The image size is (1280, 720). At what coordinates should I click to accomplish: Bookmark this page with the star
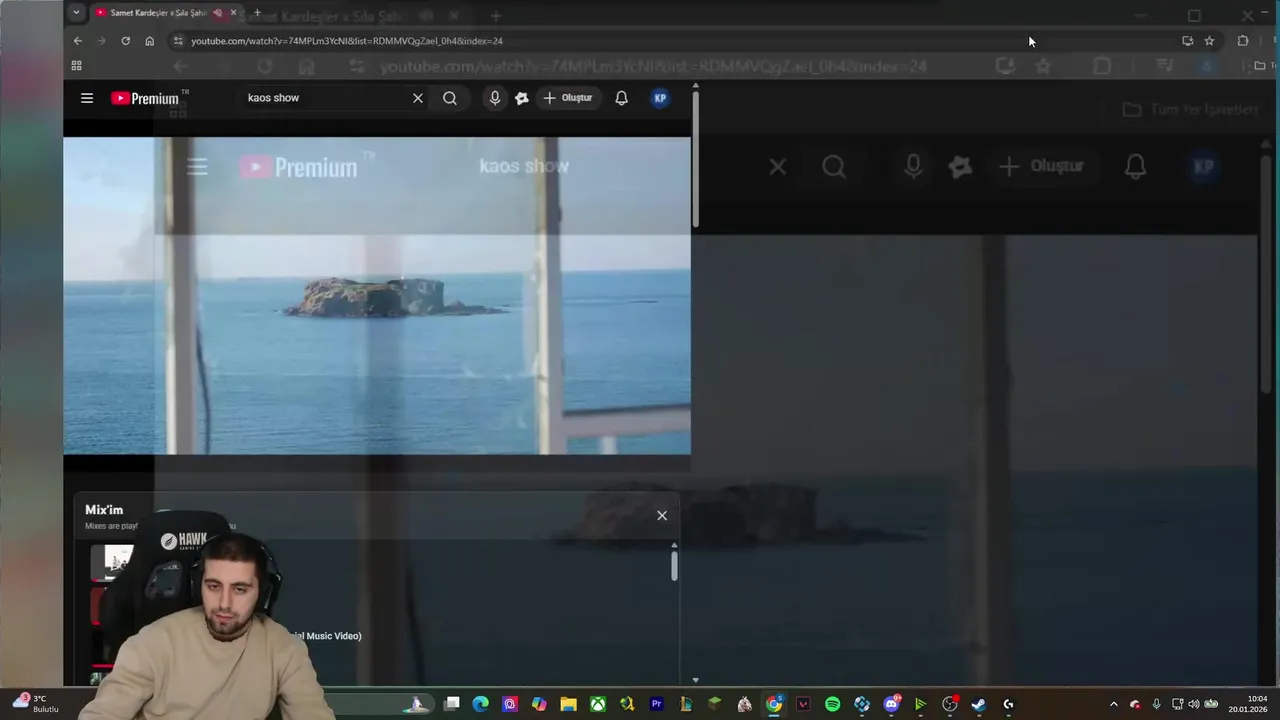point(1209,41)
